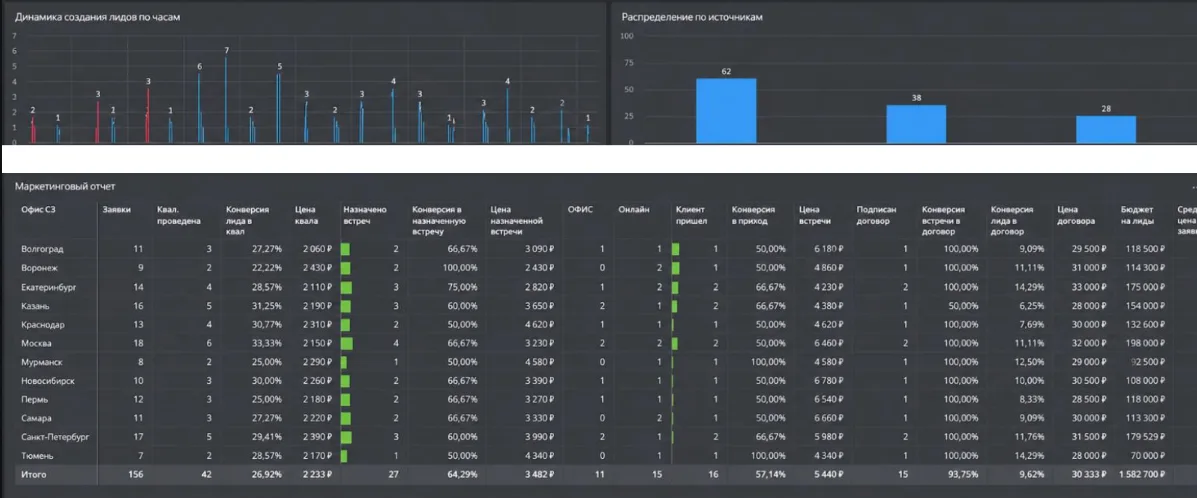Screen dimensions: 1197x498
Task: Sort by Бюджет на лиды column header
Action: pos(1137,215)
